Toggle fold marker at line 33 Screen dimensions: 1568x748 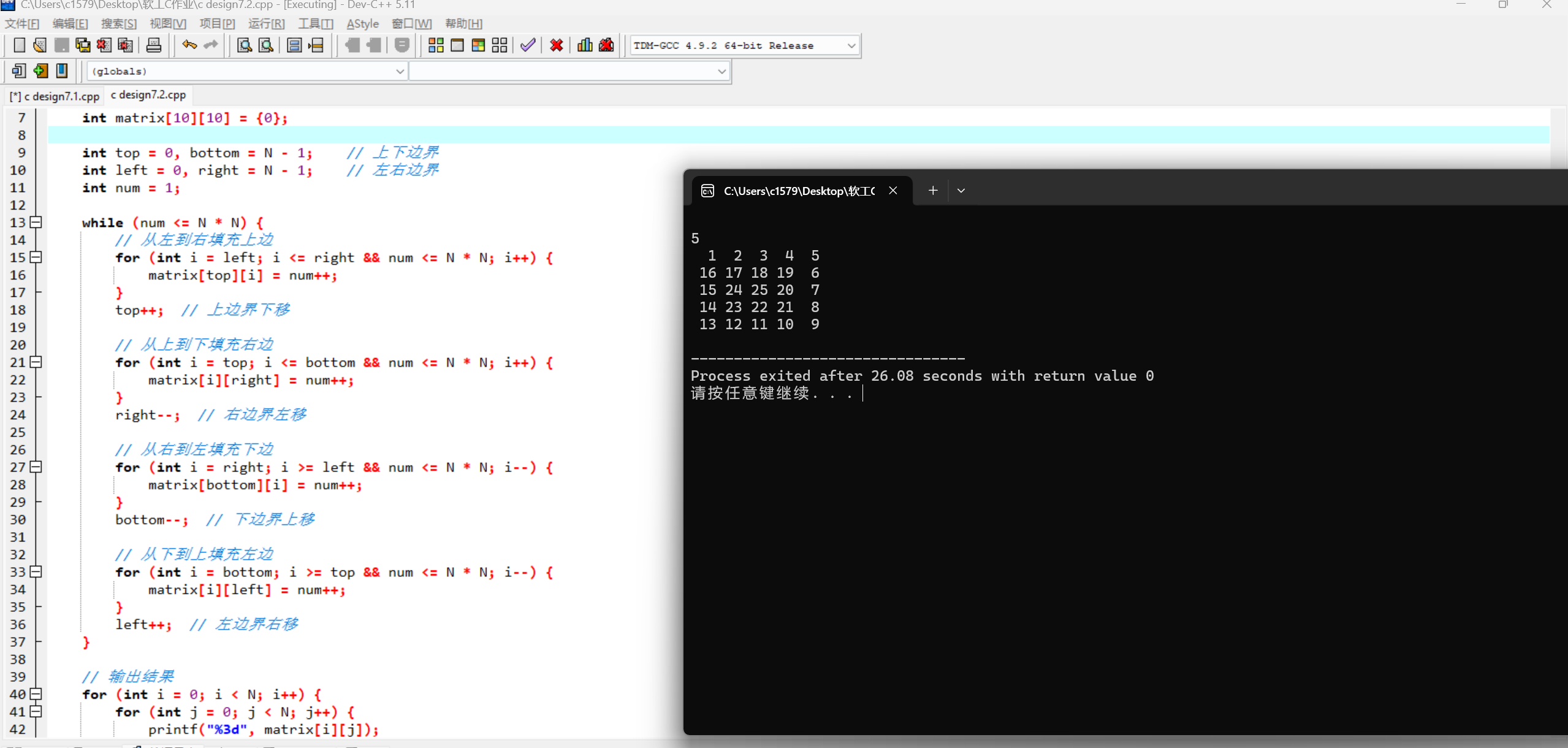pyautogui.click(x=36, y=572)
